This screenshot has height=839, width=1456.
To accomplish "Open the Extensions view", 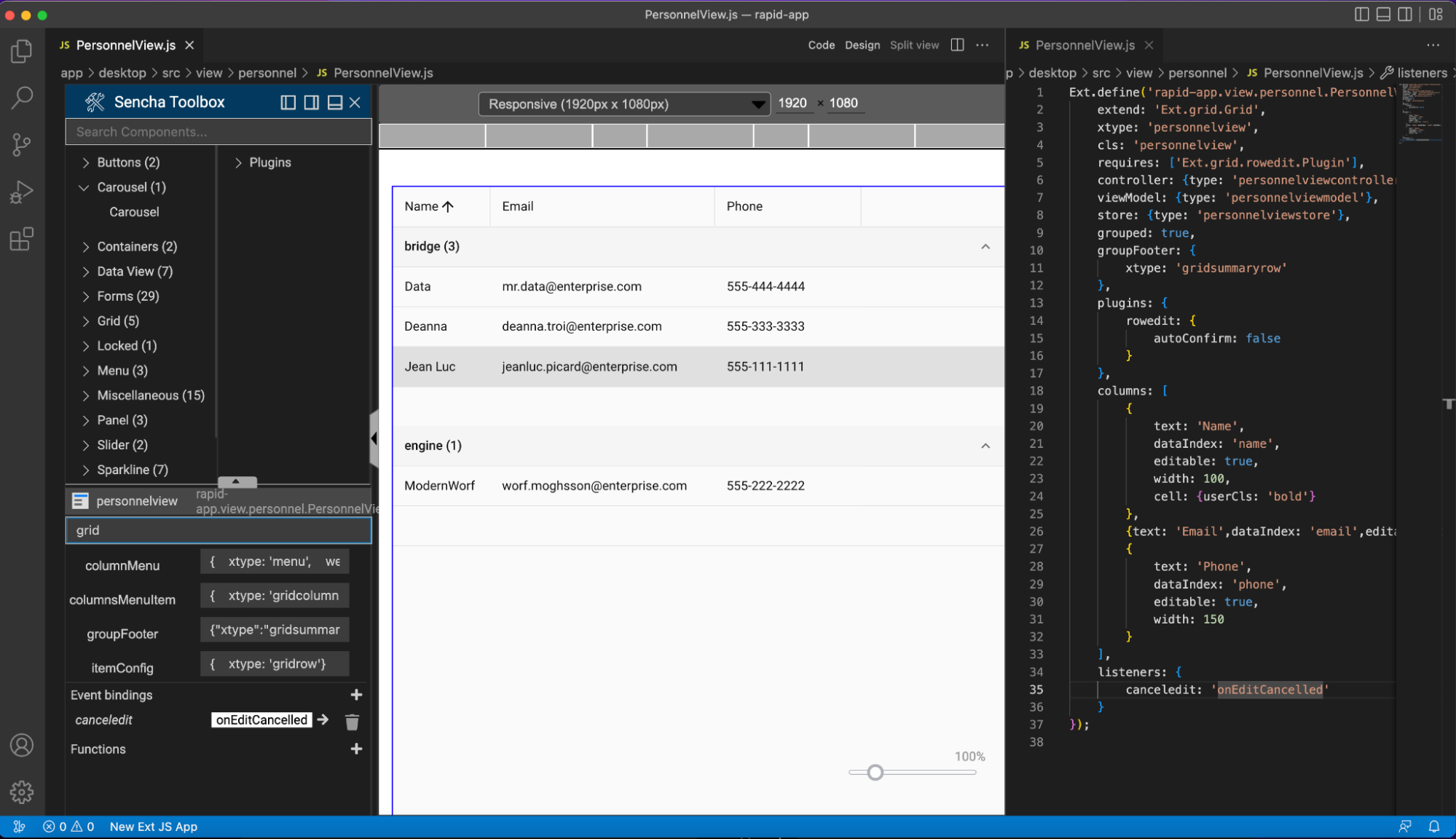I will coord(22,239).
